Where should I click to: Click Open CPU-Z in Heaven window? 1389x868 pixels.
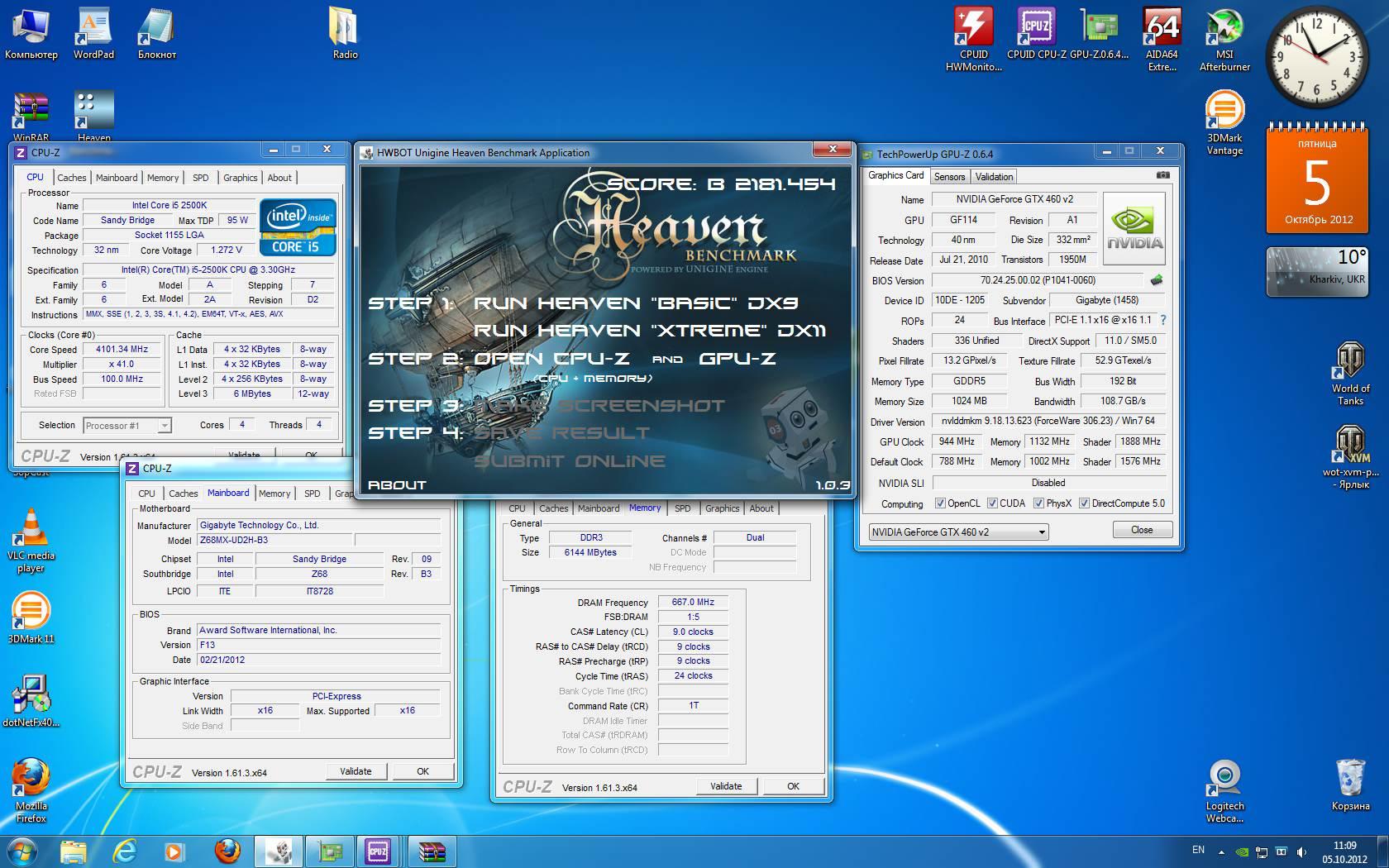[x=551, y=359]
